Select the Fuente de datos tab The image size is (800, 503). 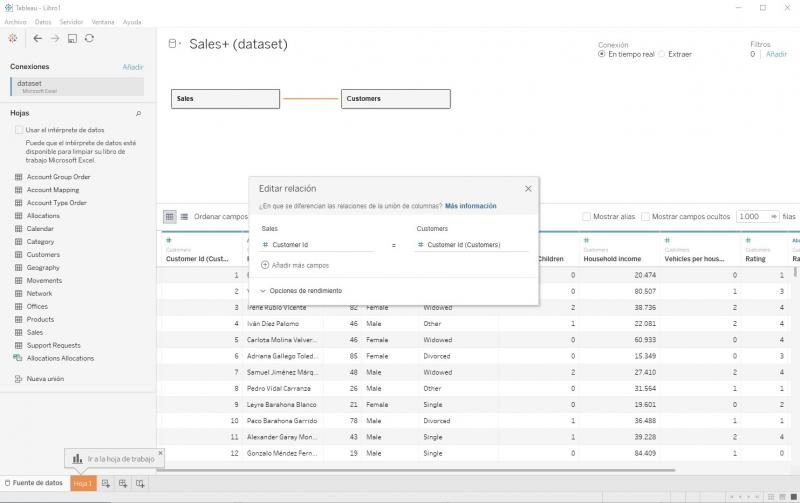(x=34, y=483)
